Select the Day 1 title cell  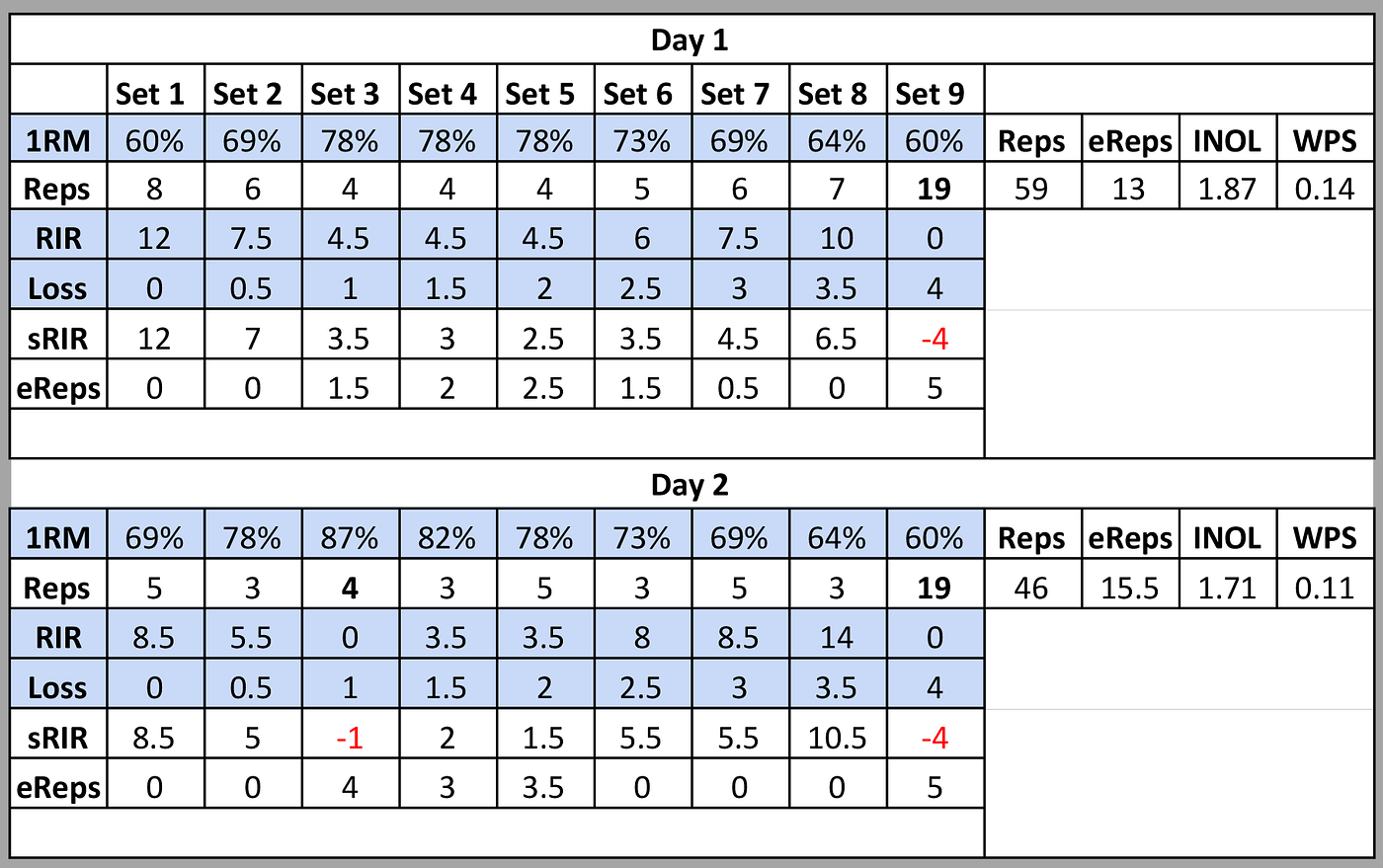[691, 40]
